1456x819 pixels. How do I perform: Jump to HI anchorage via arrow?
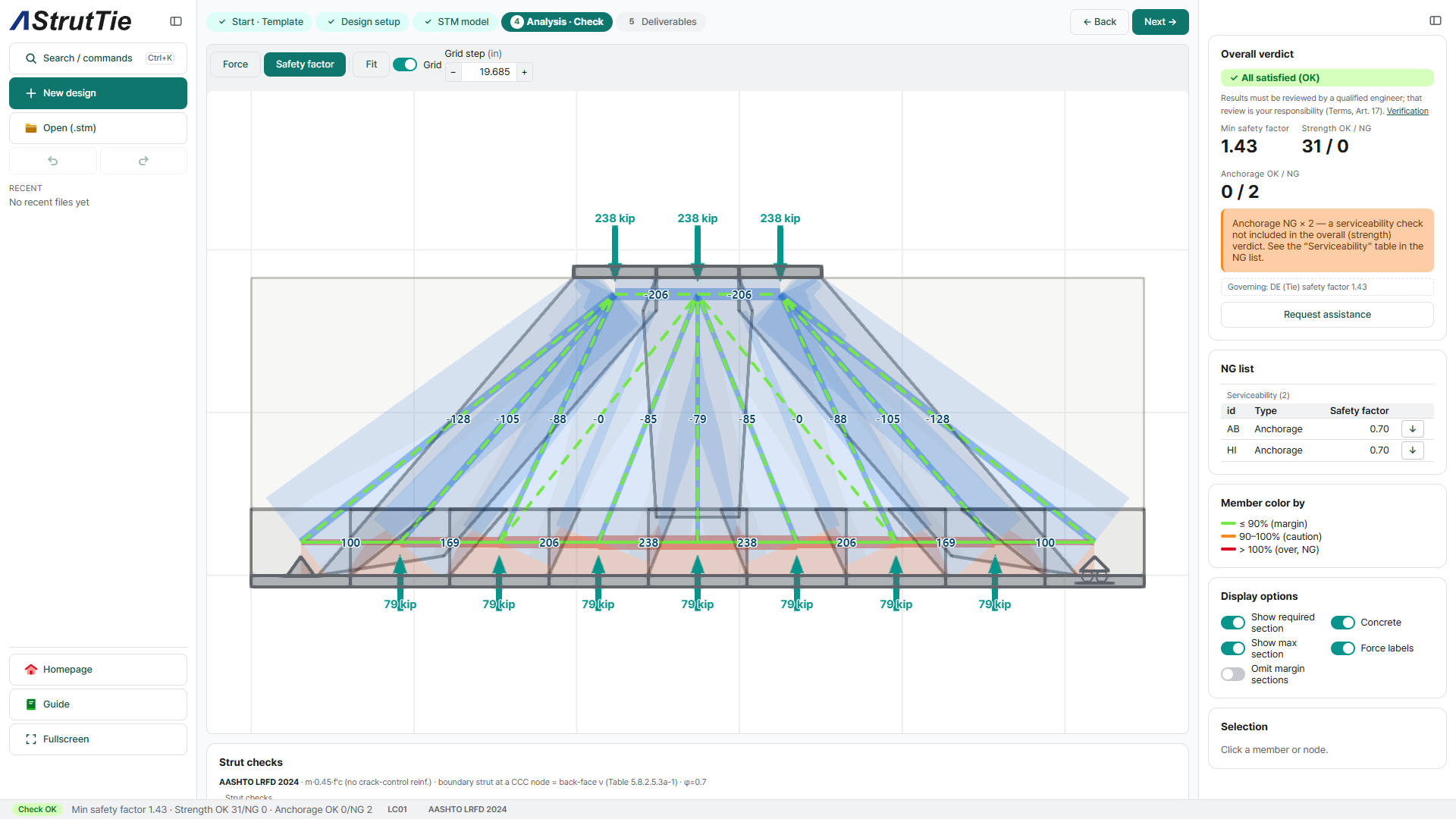click(1413, 450)
